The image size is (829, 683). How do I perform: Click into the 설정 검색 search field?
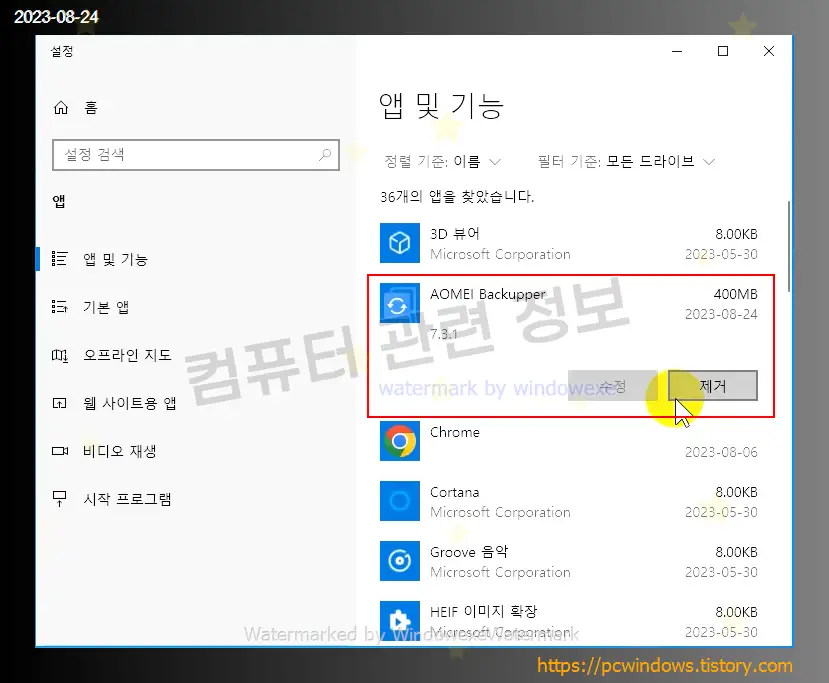[x=196, y=155]
